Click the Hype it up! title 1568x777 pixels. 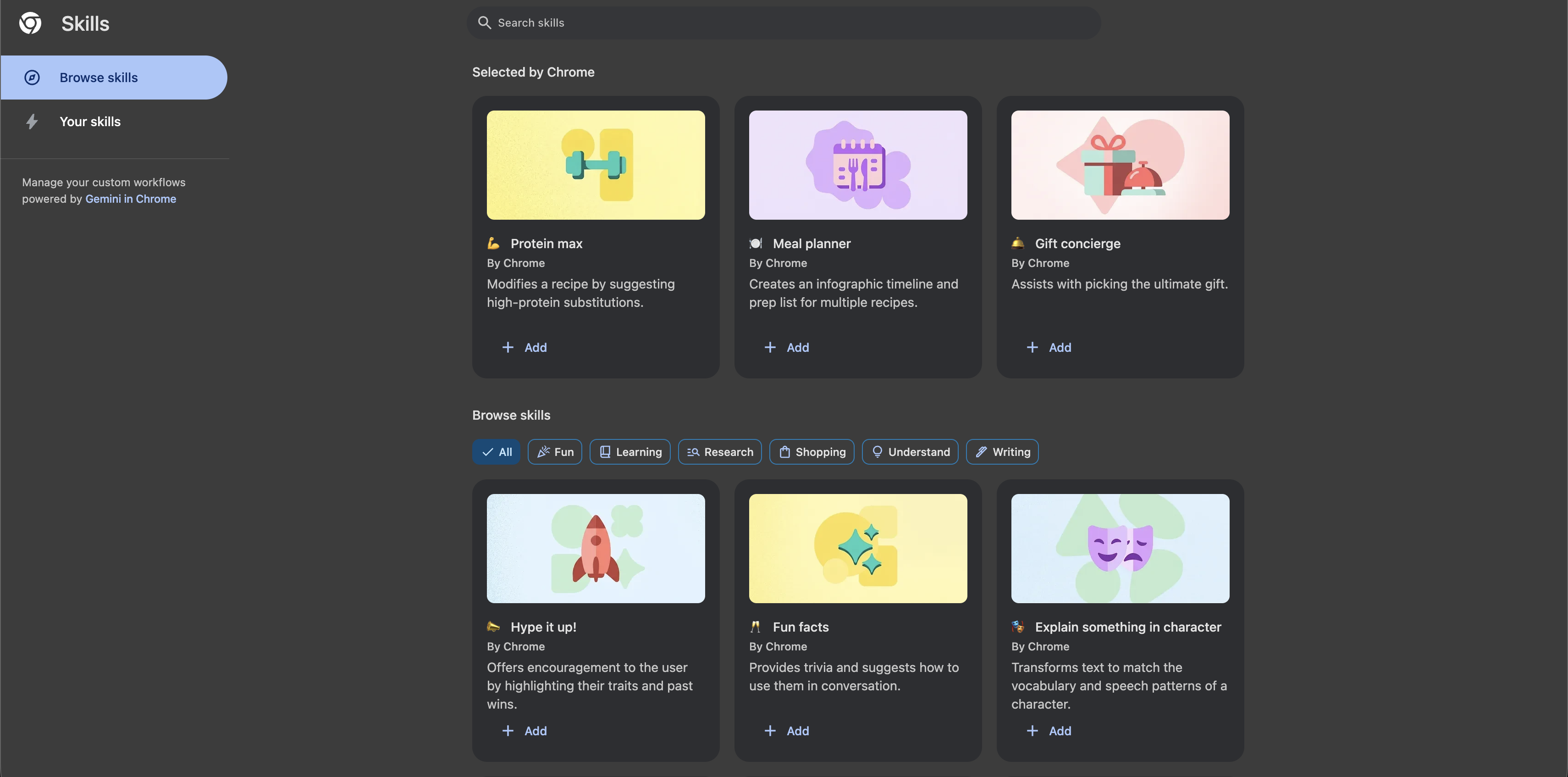544,627
